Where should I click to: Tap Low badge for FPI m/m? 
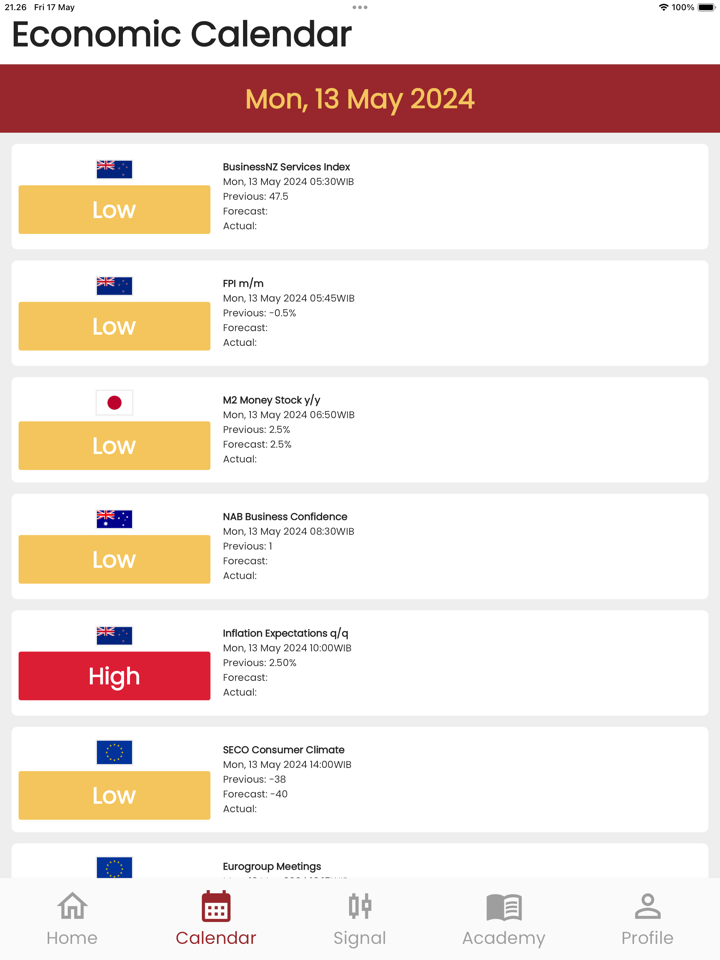point(114,326)
